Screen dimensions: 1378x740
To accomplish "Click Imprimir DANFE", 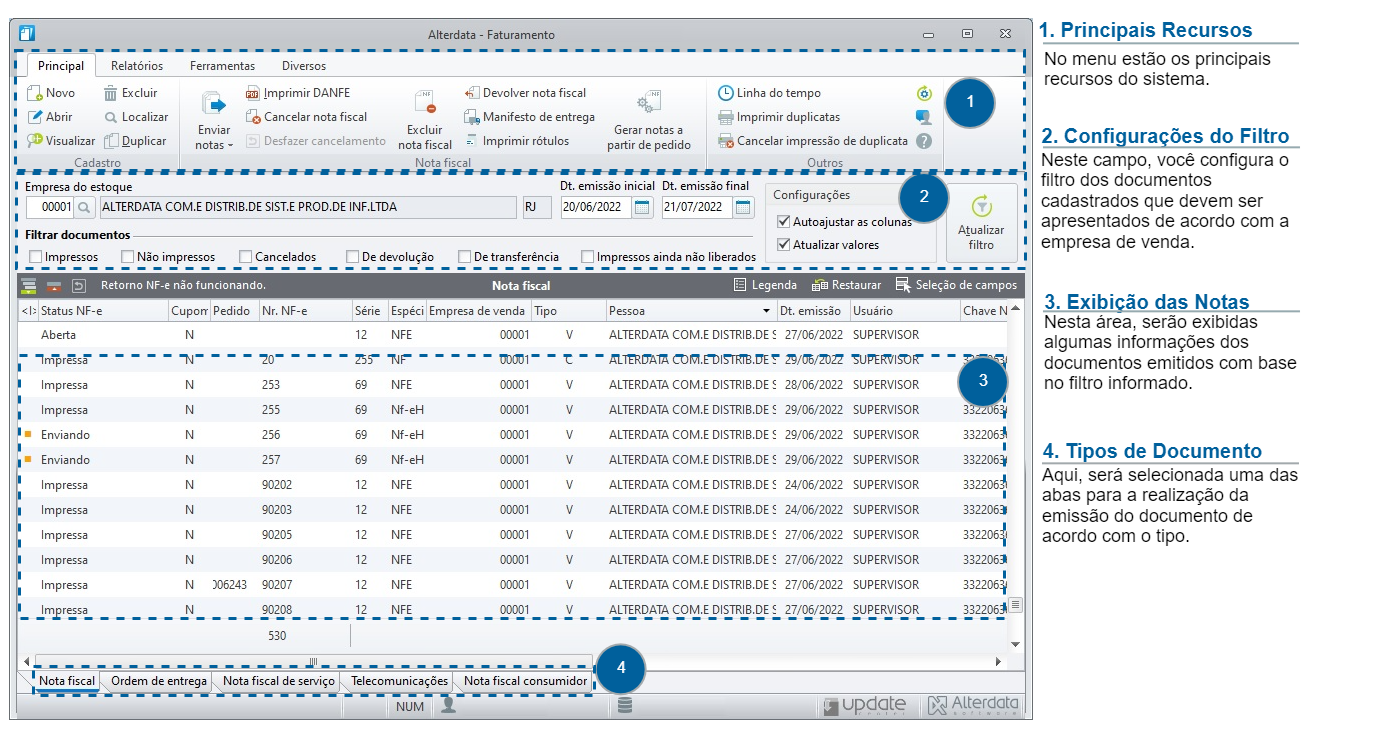I will (298, 93).
